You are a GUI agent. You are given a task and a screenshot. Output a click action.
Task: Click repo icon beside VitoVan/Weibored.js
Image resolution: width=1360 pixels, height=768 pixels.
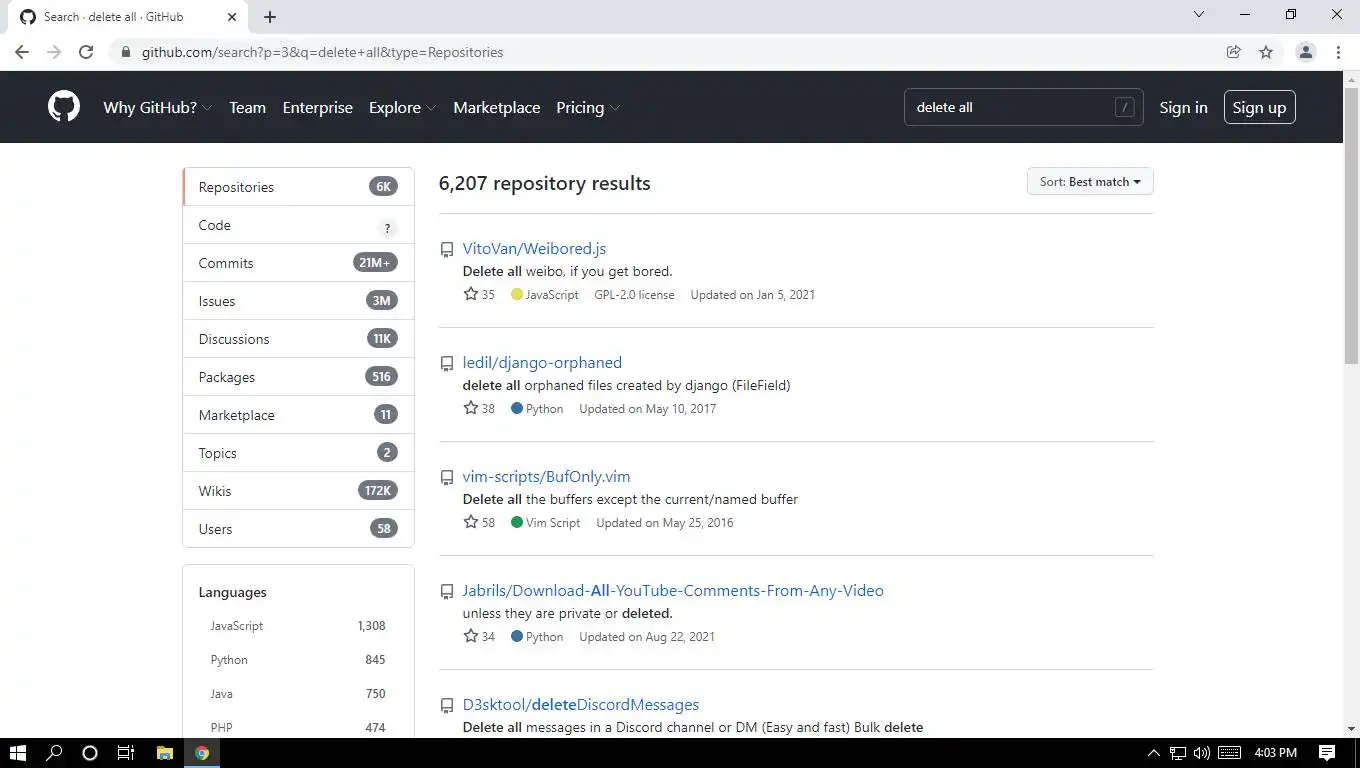(x=447, y=250)
